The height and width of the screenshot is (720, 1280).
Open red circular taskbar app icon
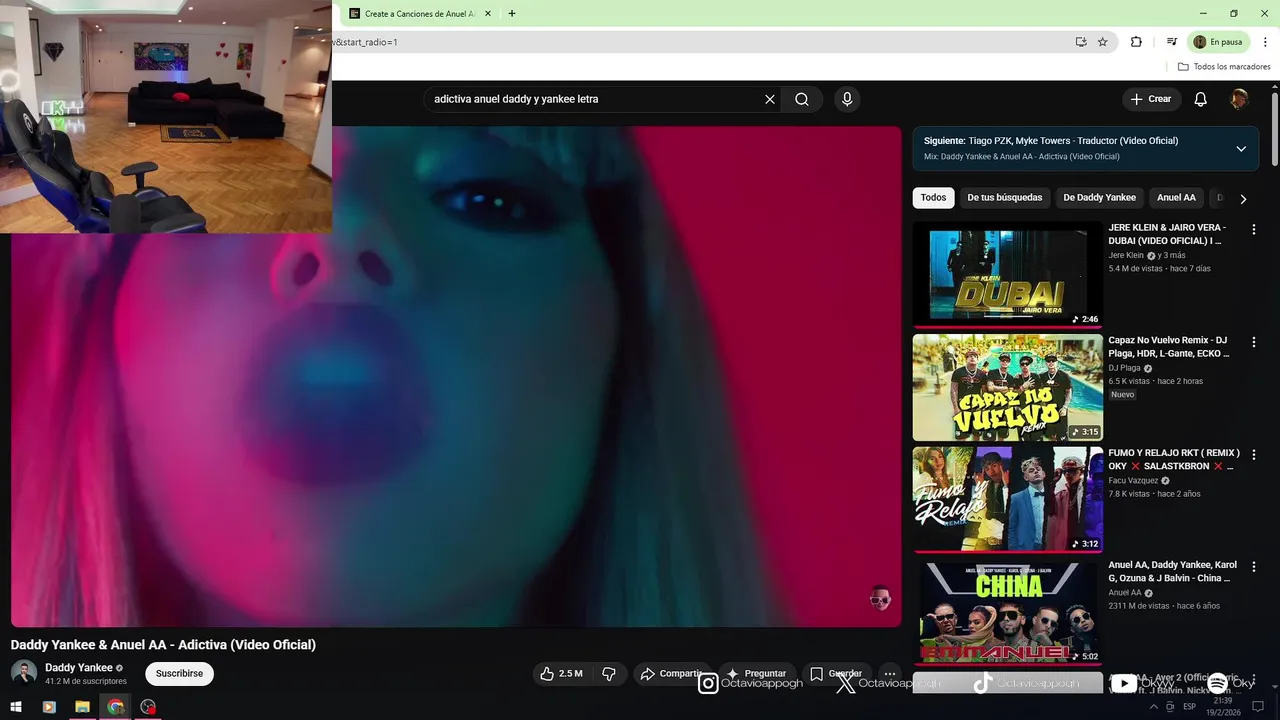(149, 707)
